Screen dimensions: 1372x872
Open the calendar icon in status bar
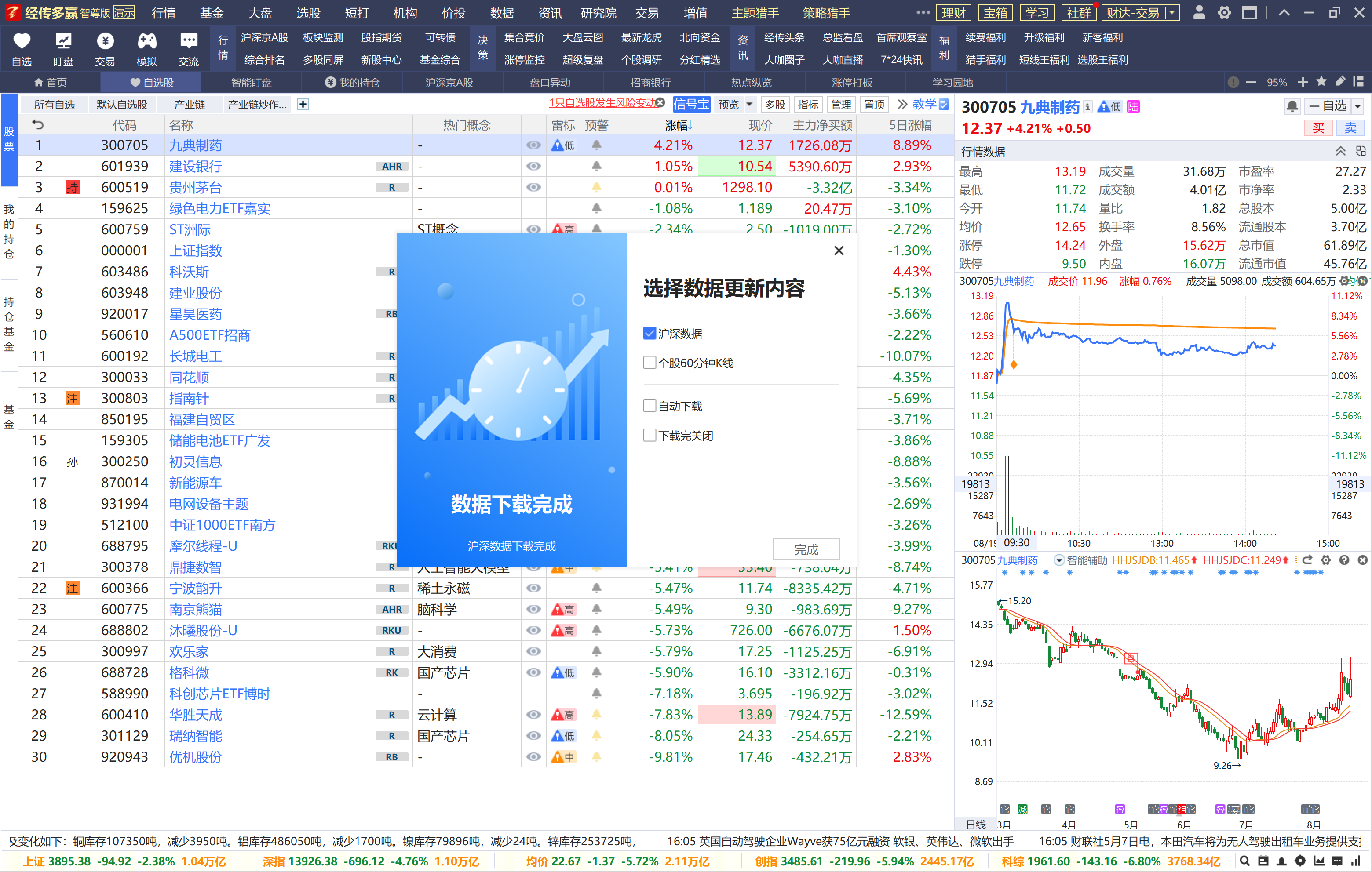coord(1263,861)
